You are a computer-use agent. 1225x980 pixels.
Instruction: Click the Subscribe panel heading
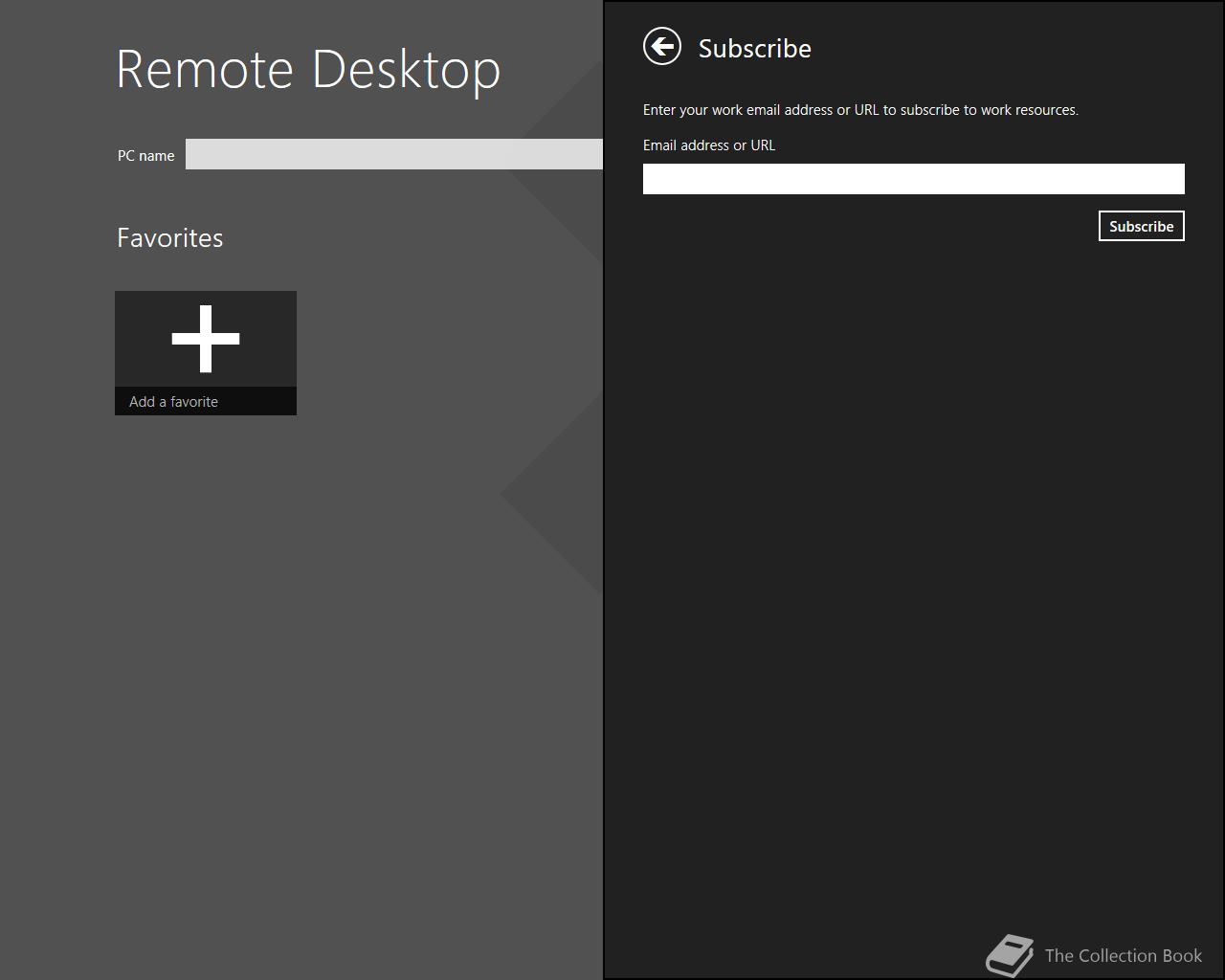click(755, 48)
